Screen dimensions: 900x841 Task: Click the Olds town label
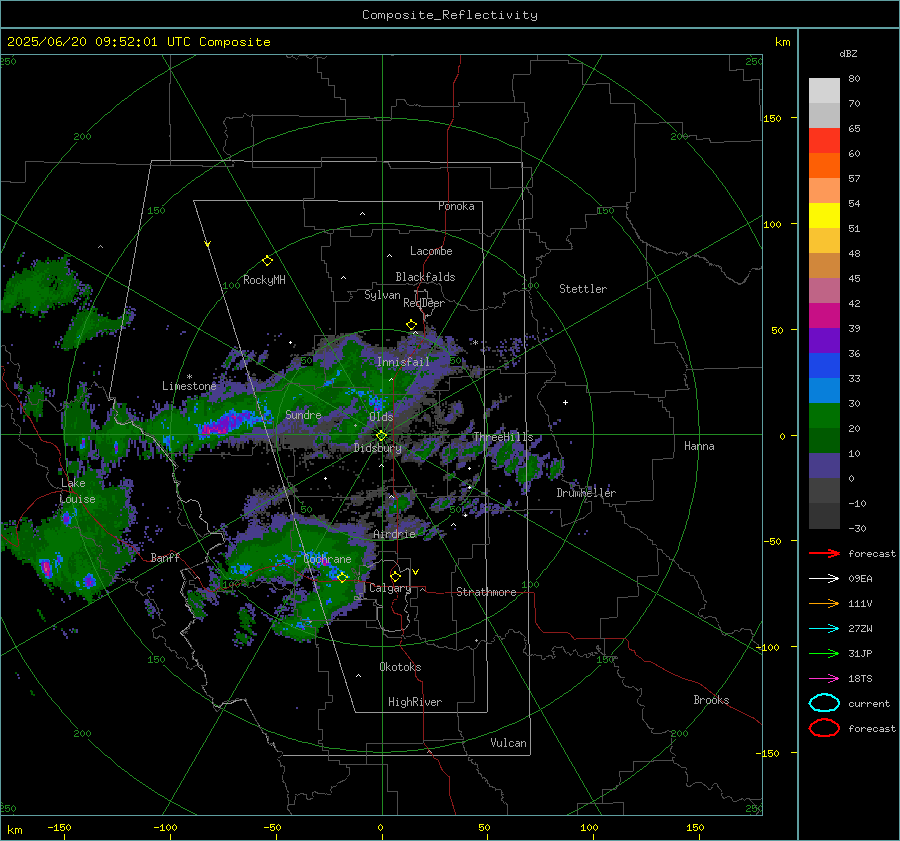point(381,417)
